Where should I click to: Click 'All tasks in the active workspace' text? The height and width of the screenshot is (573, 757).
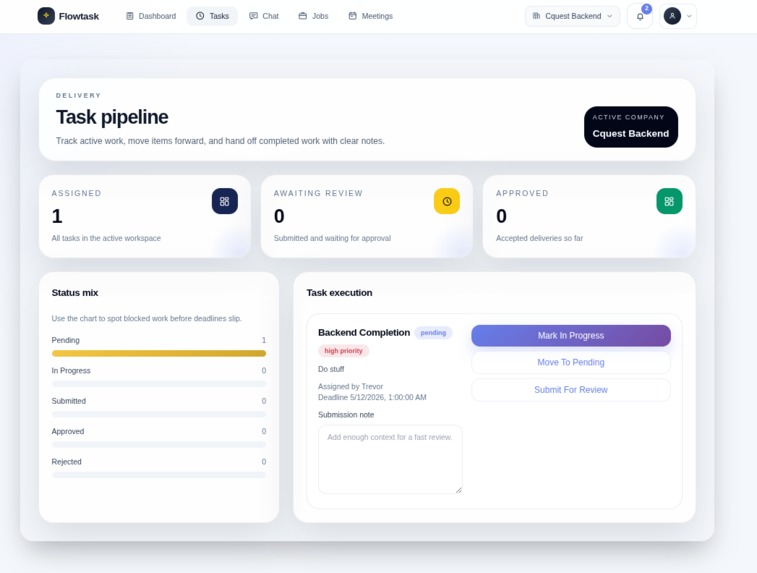[106, 238]
